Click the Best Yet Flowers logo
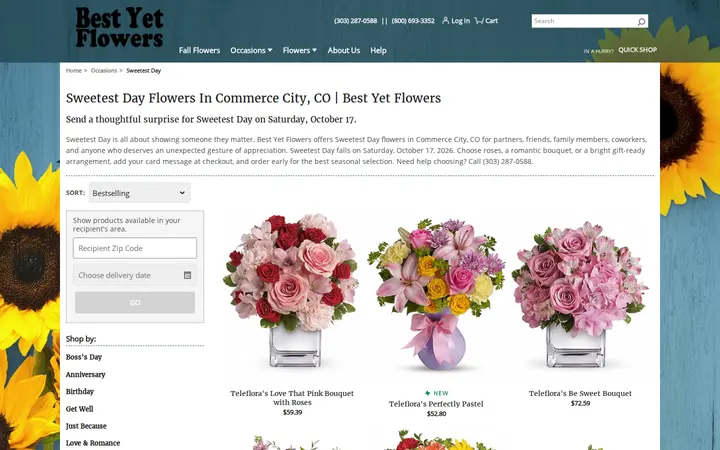720x450 pixels. (119, 28)
